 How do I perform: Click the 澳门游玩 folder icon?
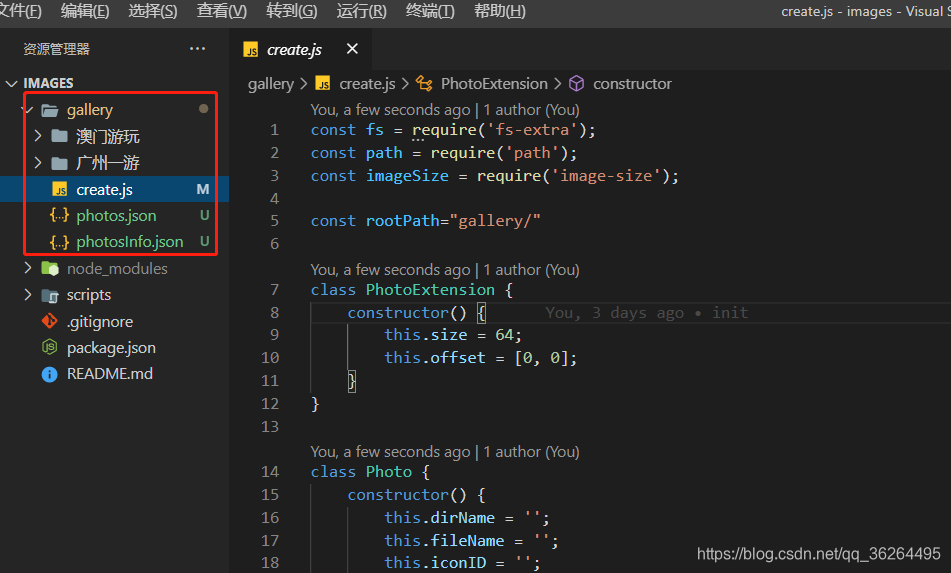(59, 136)
